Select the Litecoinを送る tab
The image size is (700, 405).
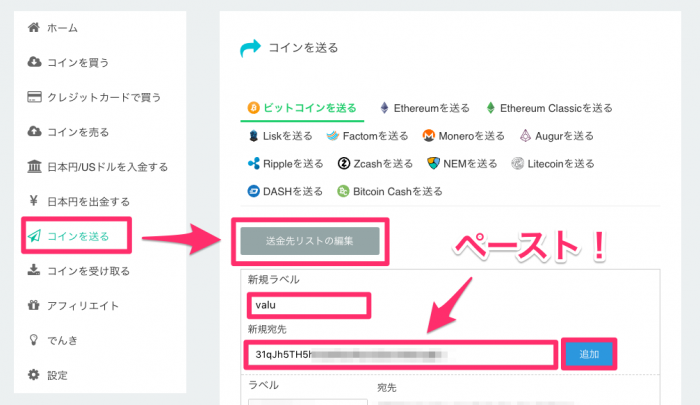(x=553, y=164)
